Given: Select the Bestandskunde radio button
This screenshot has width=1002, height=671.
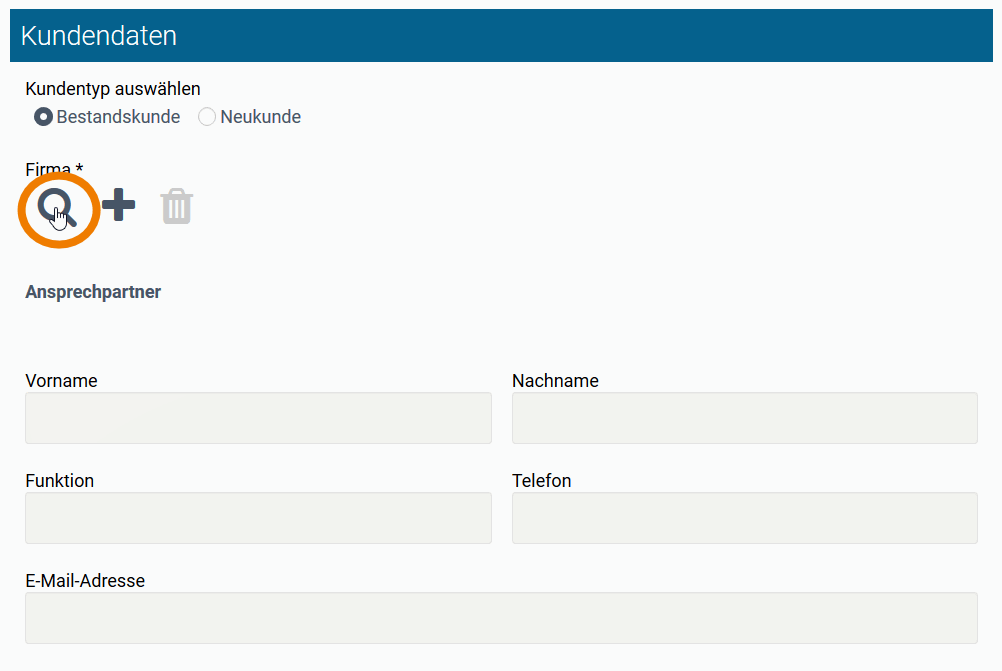Looking at the screenshot, I should (43, 117).
